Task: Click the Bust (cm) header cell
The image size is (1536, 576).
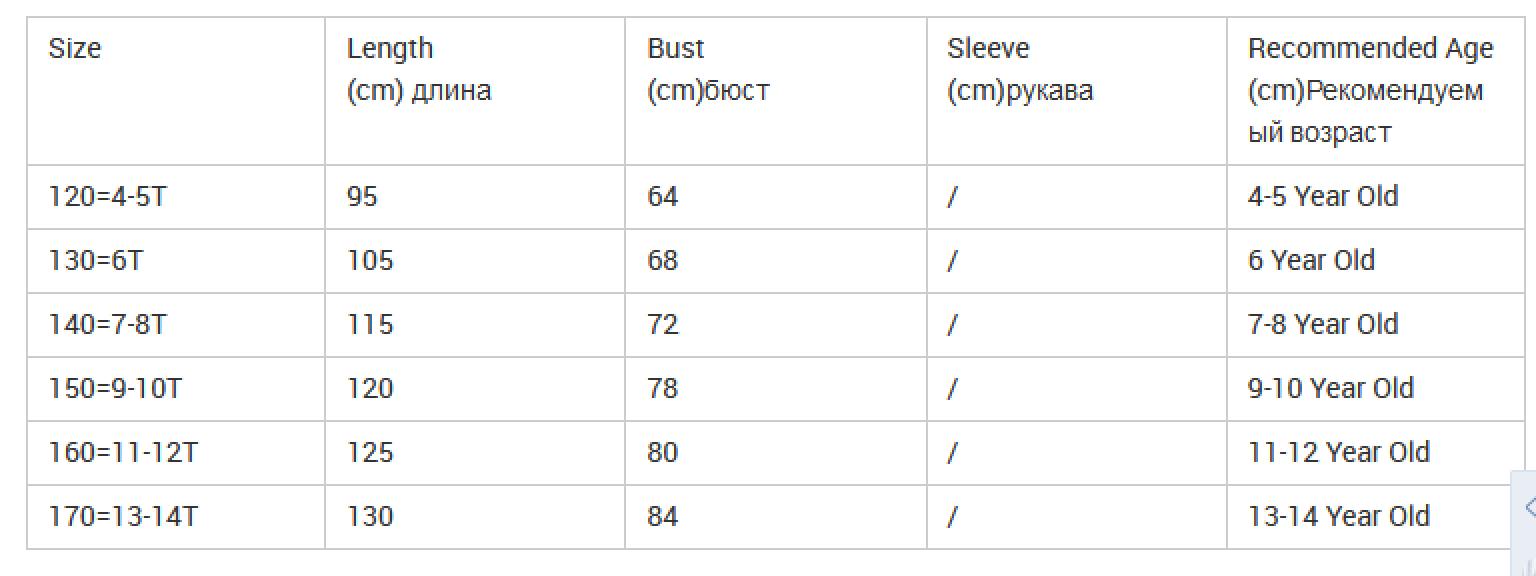Action: coord(776,91)
